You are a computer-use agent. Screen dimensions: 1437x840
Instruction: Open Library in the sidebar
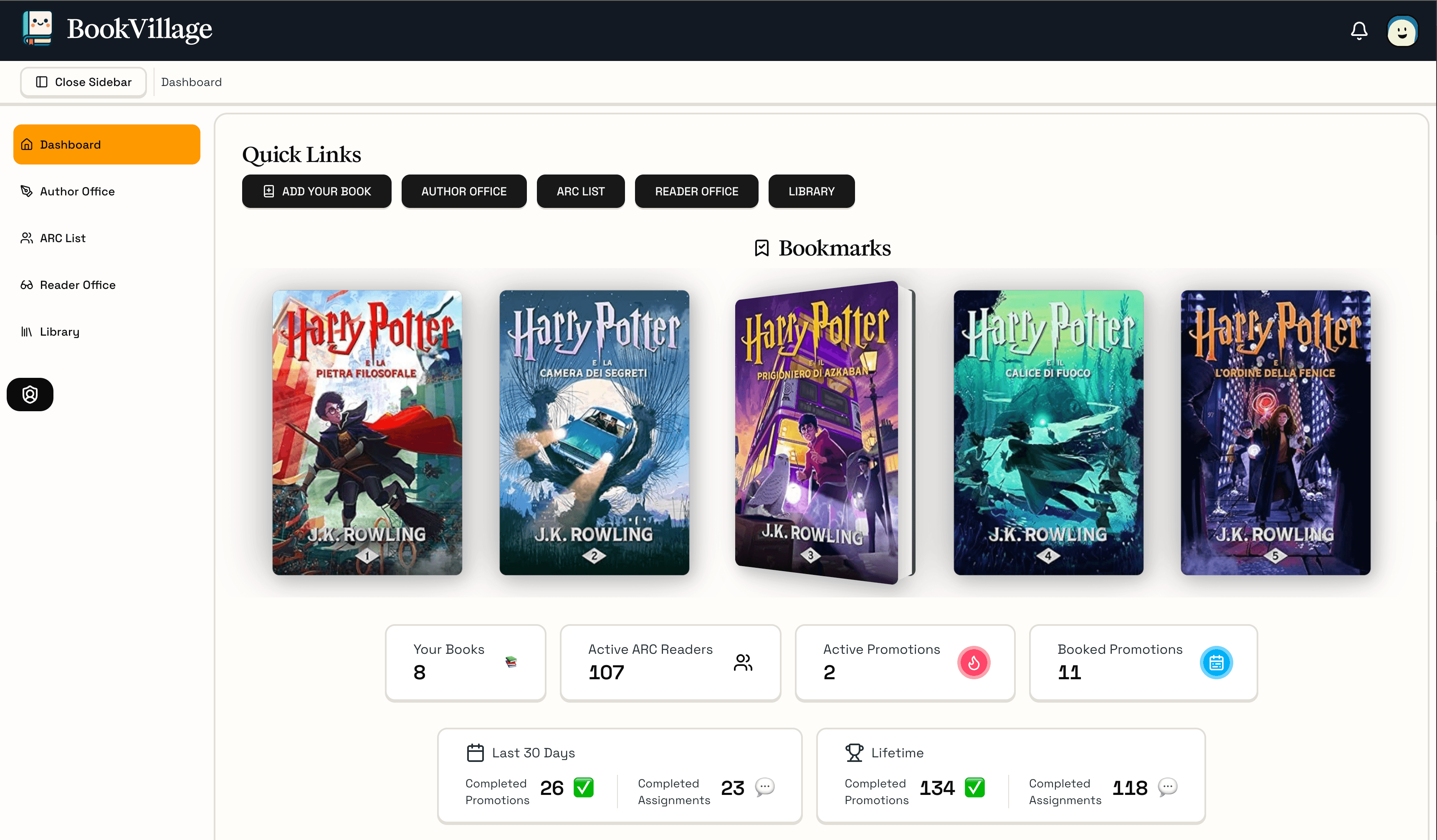click(106, 332)
